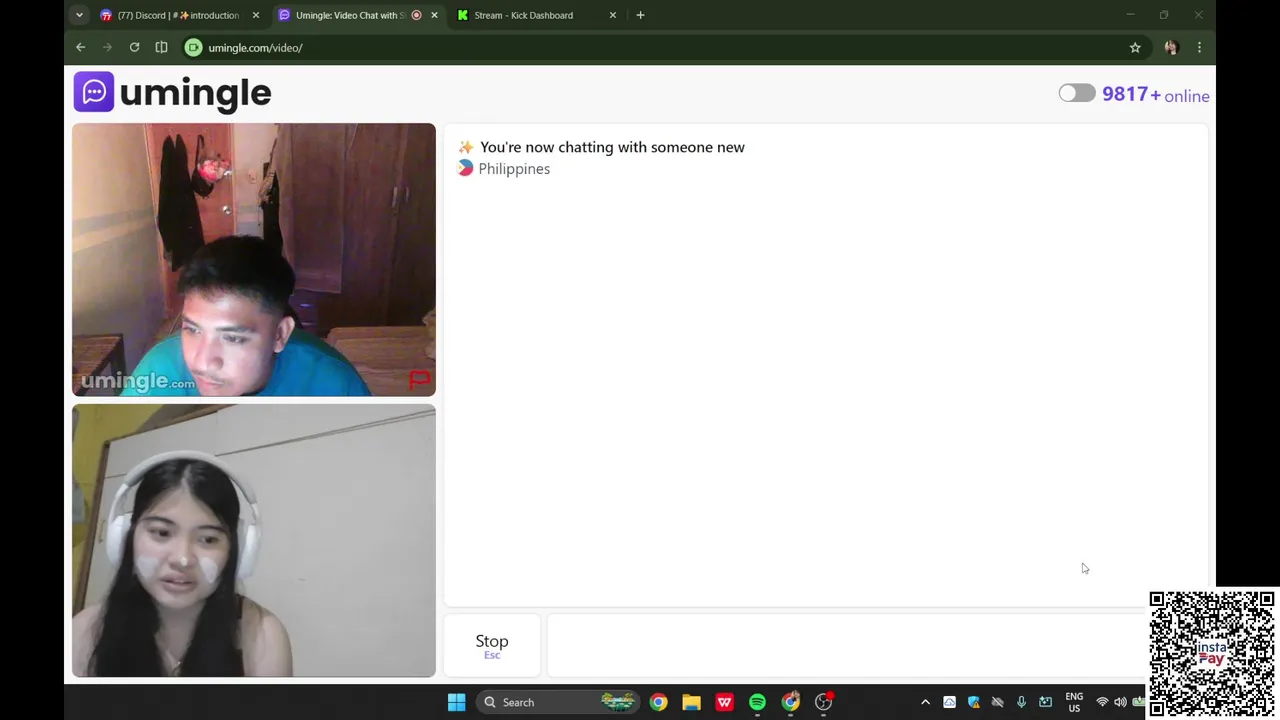Close the Discord introduction tab
The width and height of the screenshot is (1280, 720).
(256, 15)
